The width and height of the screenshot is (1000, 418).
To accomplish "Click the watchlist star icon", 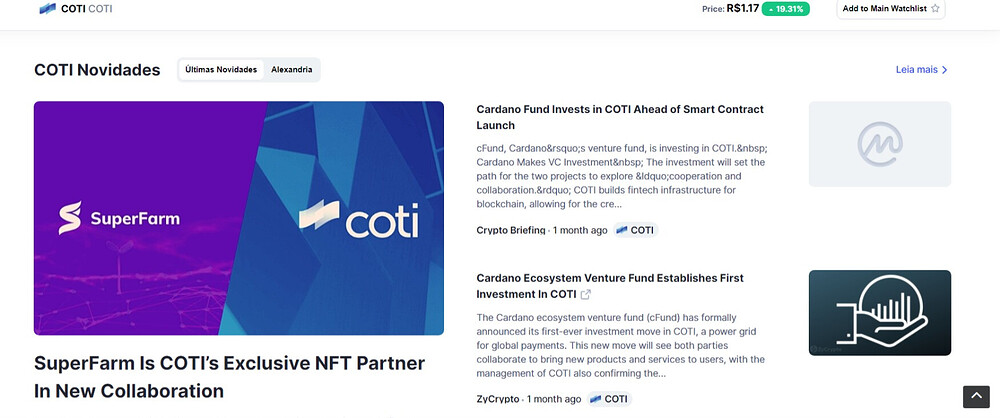I will (x=935, y=9).
